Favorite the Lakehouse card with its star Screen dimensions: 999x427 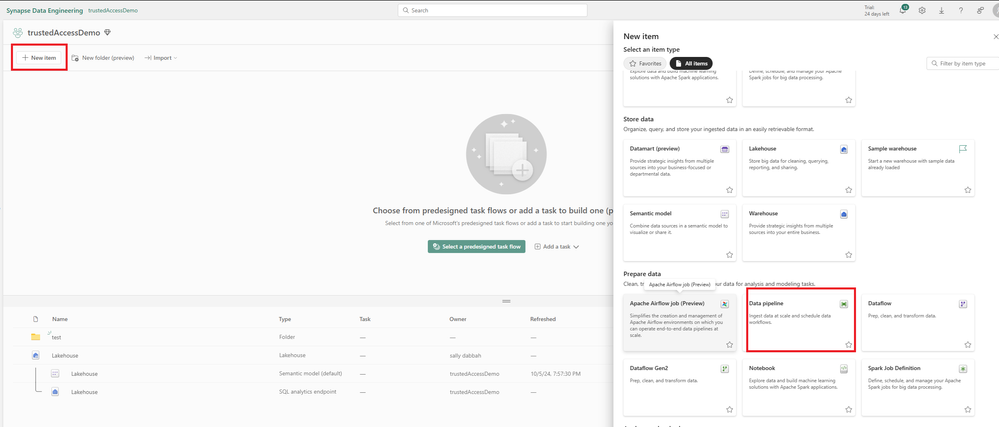pyautogui.click(x=849, y=190)
